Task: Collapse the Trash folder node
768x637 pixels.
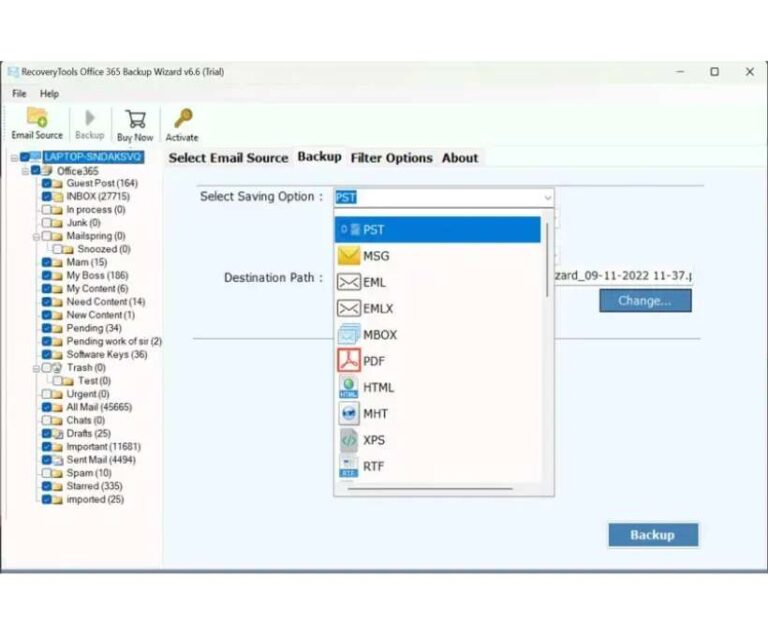Action: tap(36, 369)
